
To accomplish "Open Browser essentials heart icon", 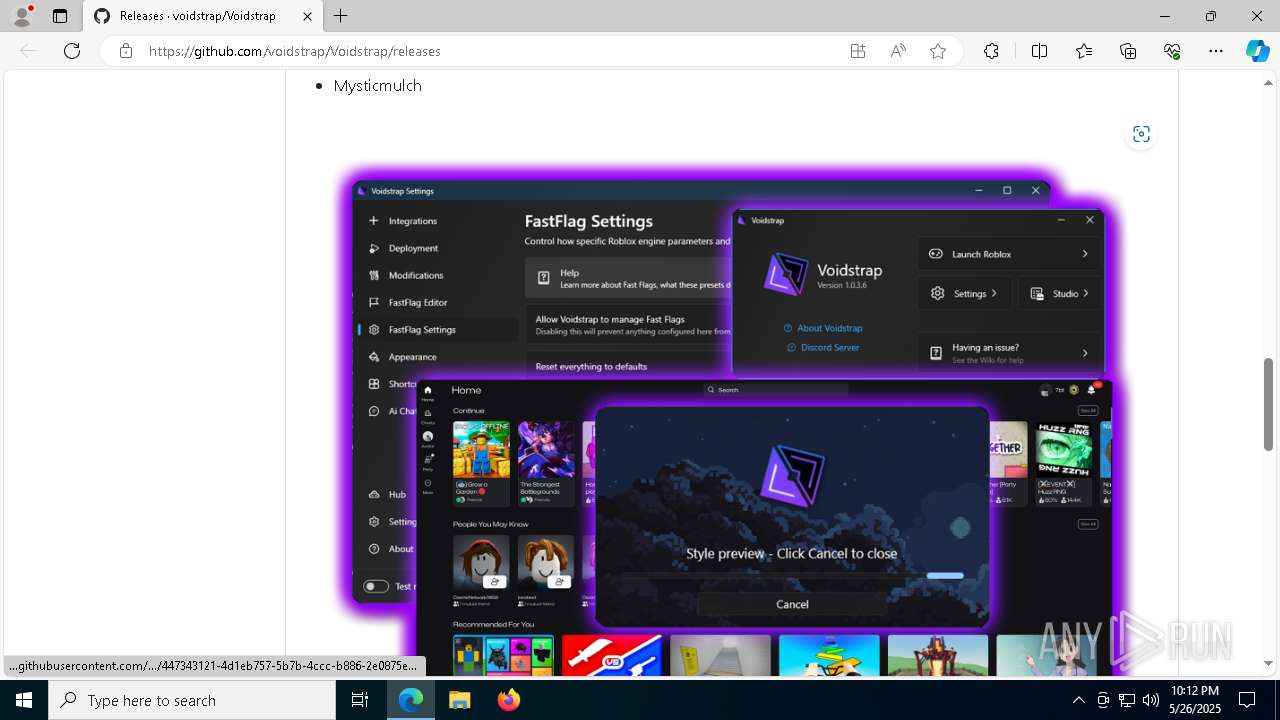I will [x=1172, y=51].
